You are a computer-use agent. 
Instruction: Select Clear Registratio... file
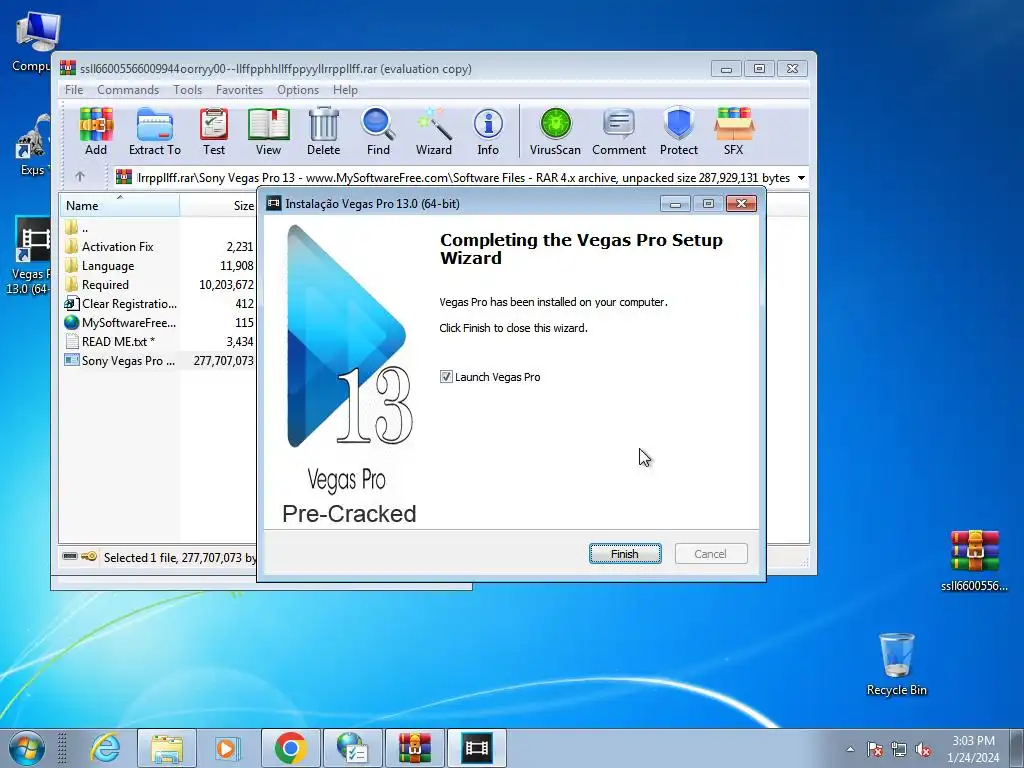[x=158, y=304]
